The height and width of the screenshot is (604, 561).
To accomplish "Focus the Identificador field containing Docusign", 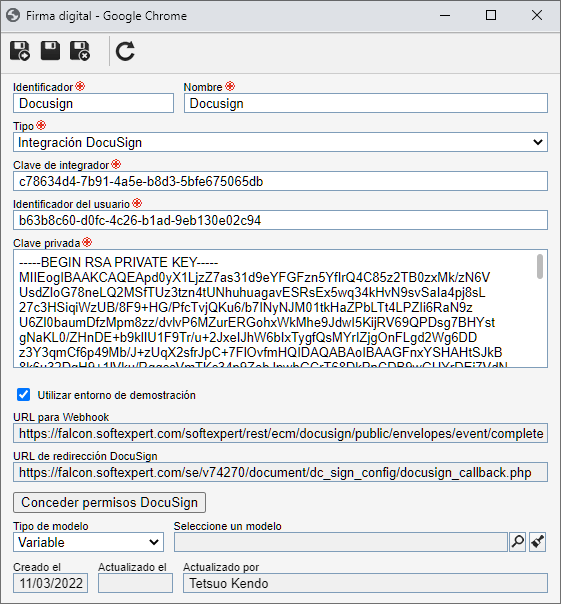I will 93,103.
